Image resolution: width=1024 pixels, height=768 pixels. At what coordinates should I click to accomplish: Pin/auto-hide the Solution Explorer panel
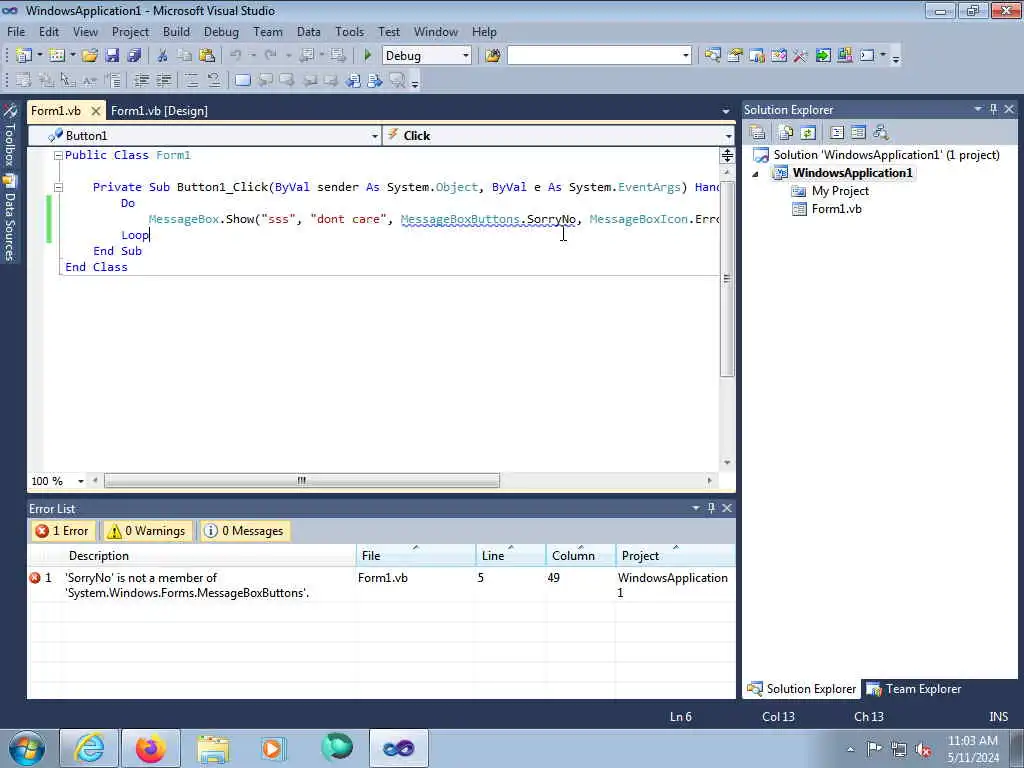[994, 109]
